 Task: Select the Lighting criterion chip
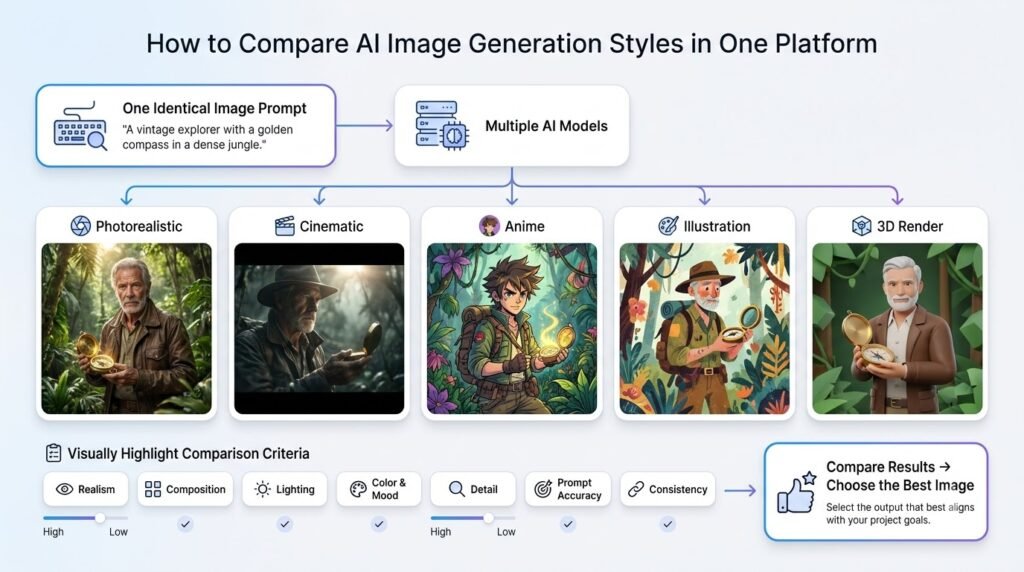pos(284,489)
